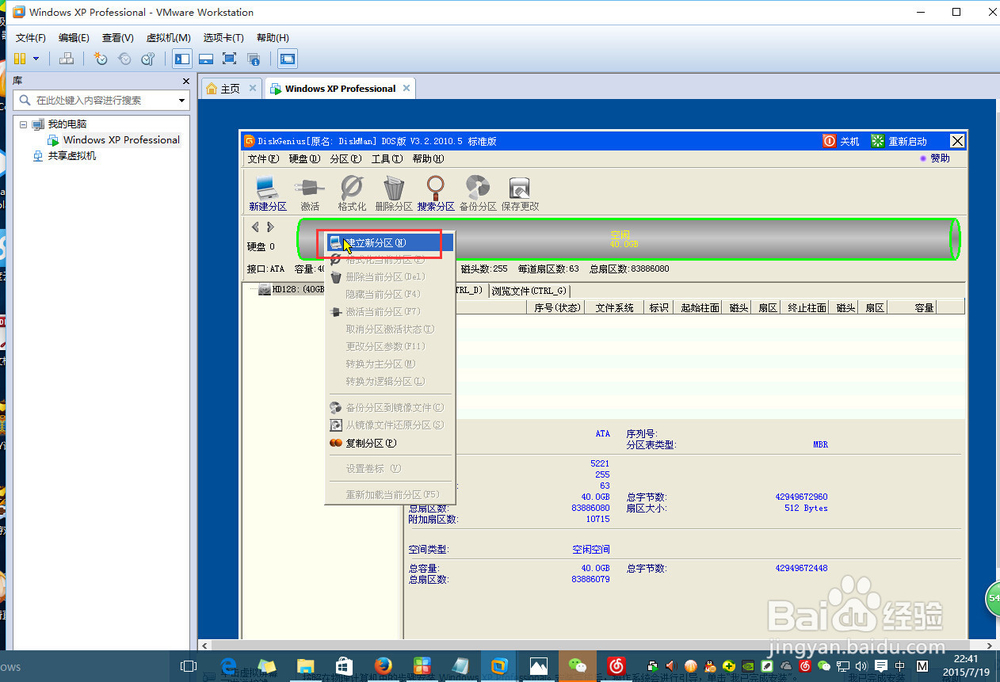The image size is (1000, 682).
Task: Open the library search box dropdown arrow
Action: coord(181,100)
